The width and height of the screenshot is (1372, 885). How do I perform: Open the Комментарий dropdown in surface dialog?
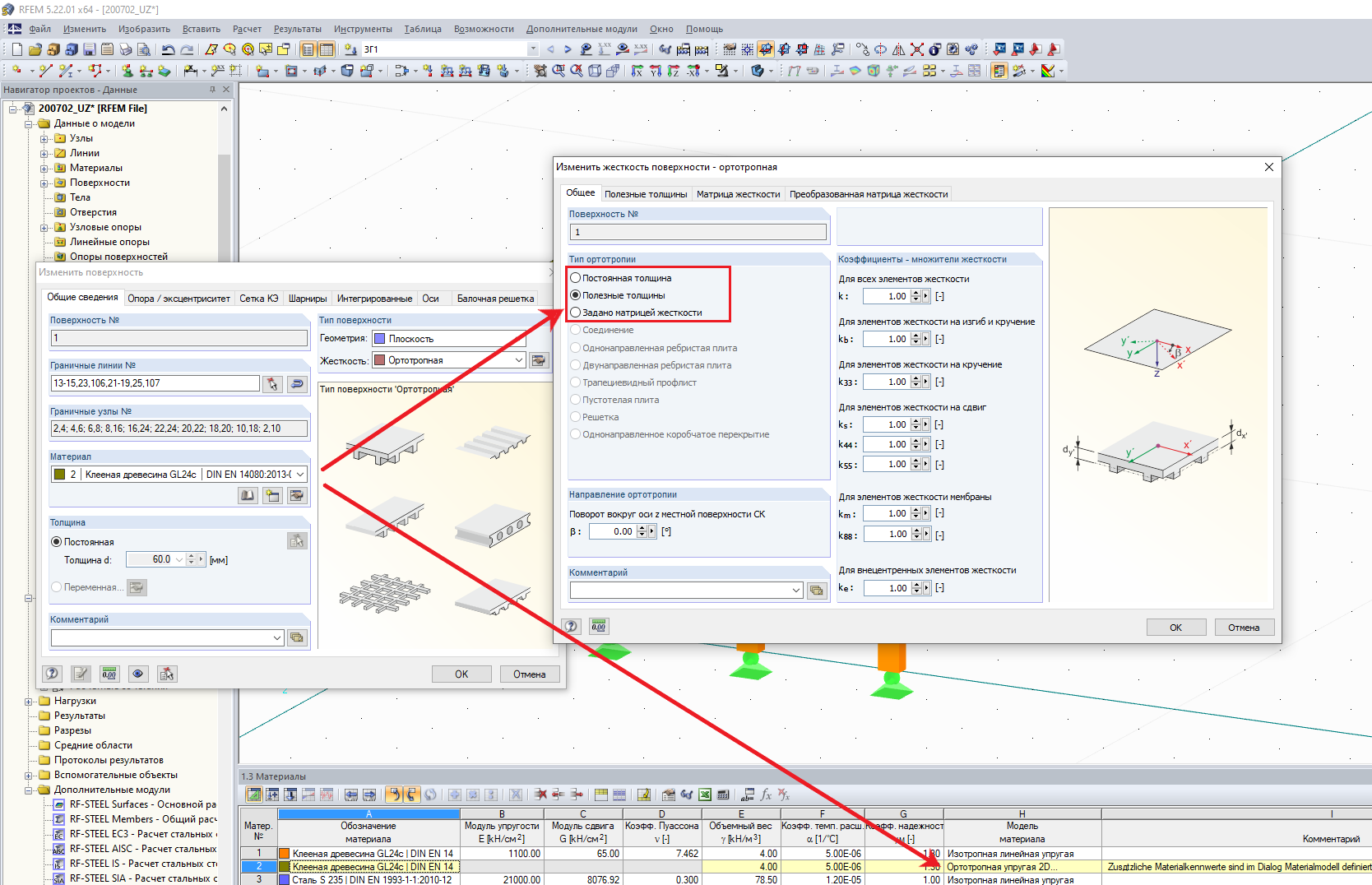pos(167,637)
